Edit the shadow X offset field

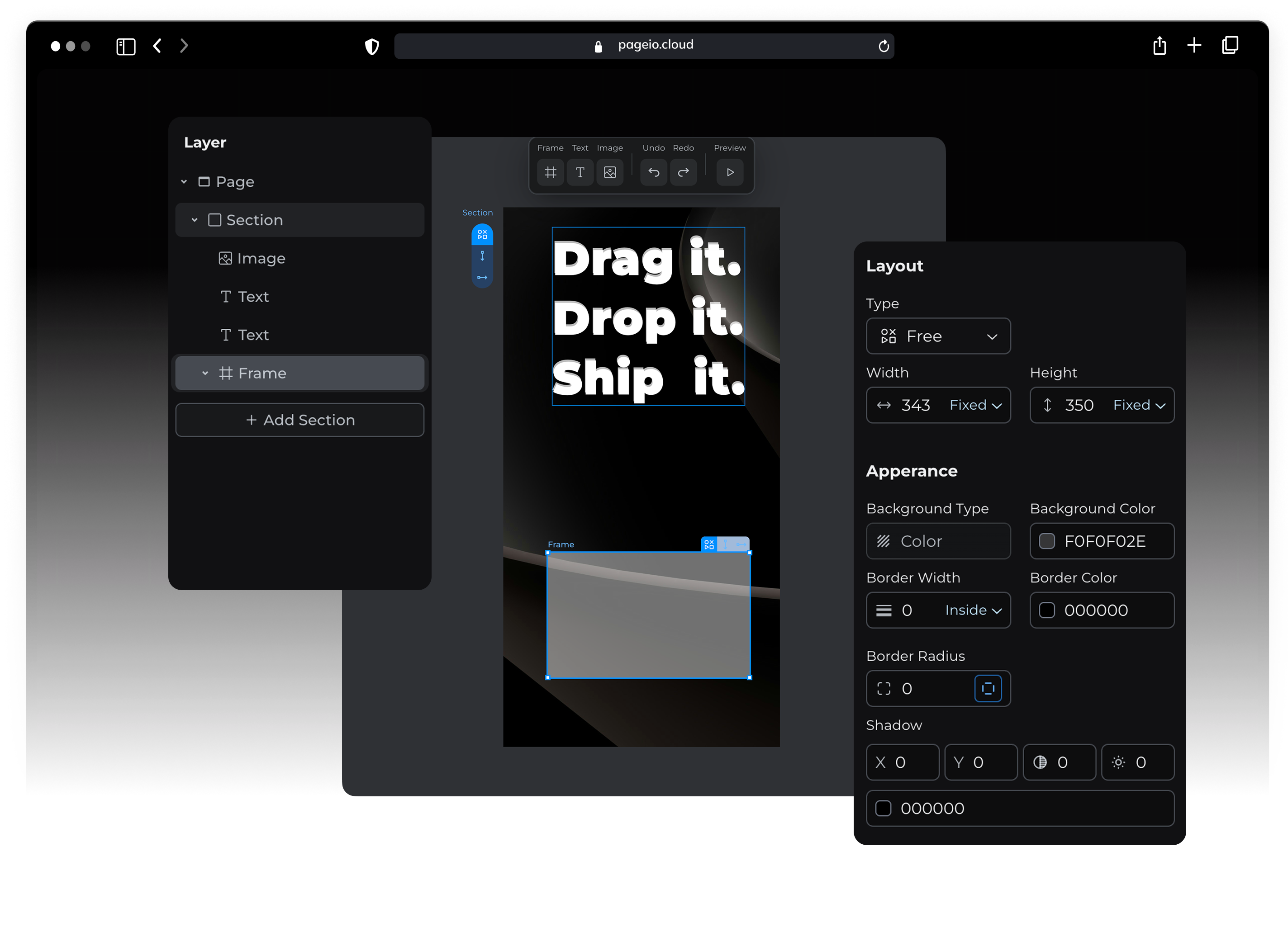903,762
